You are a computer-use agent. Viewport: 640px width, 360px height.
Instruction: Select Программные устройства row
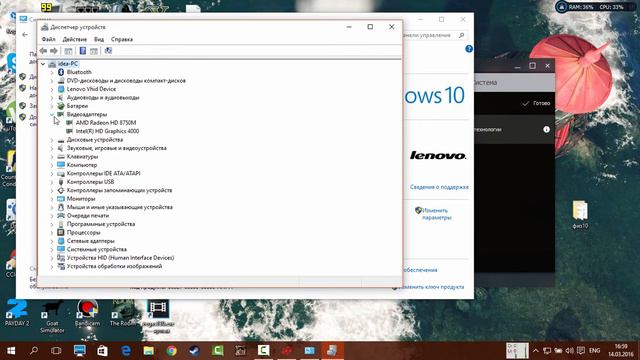click(x=100, y=224)
